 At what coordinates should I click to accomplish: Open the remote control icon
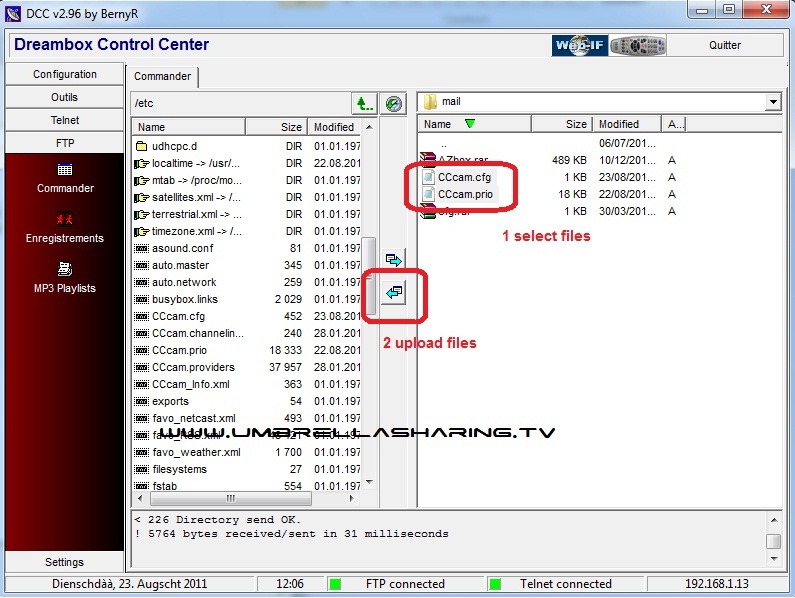(638, 46)
